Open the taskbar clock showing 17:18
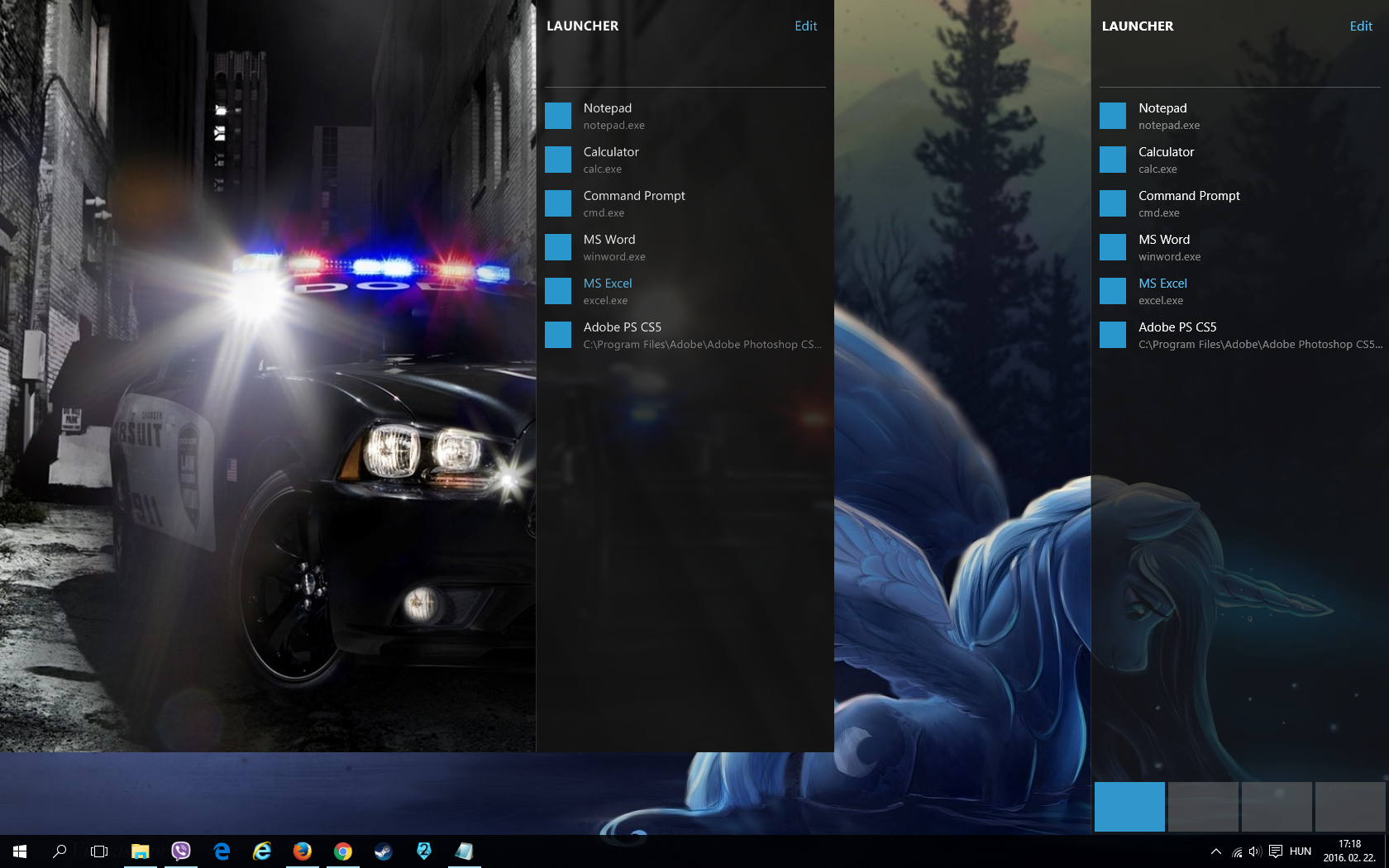Image resolution: width=1389 pixels, height=868 pixels. [x=1349, y=851]
